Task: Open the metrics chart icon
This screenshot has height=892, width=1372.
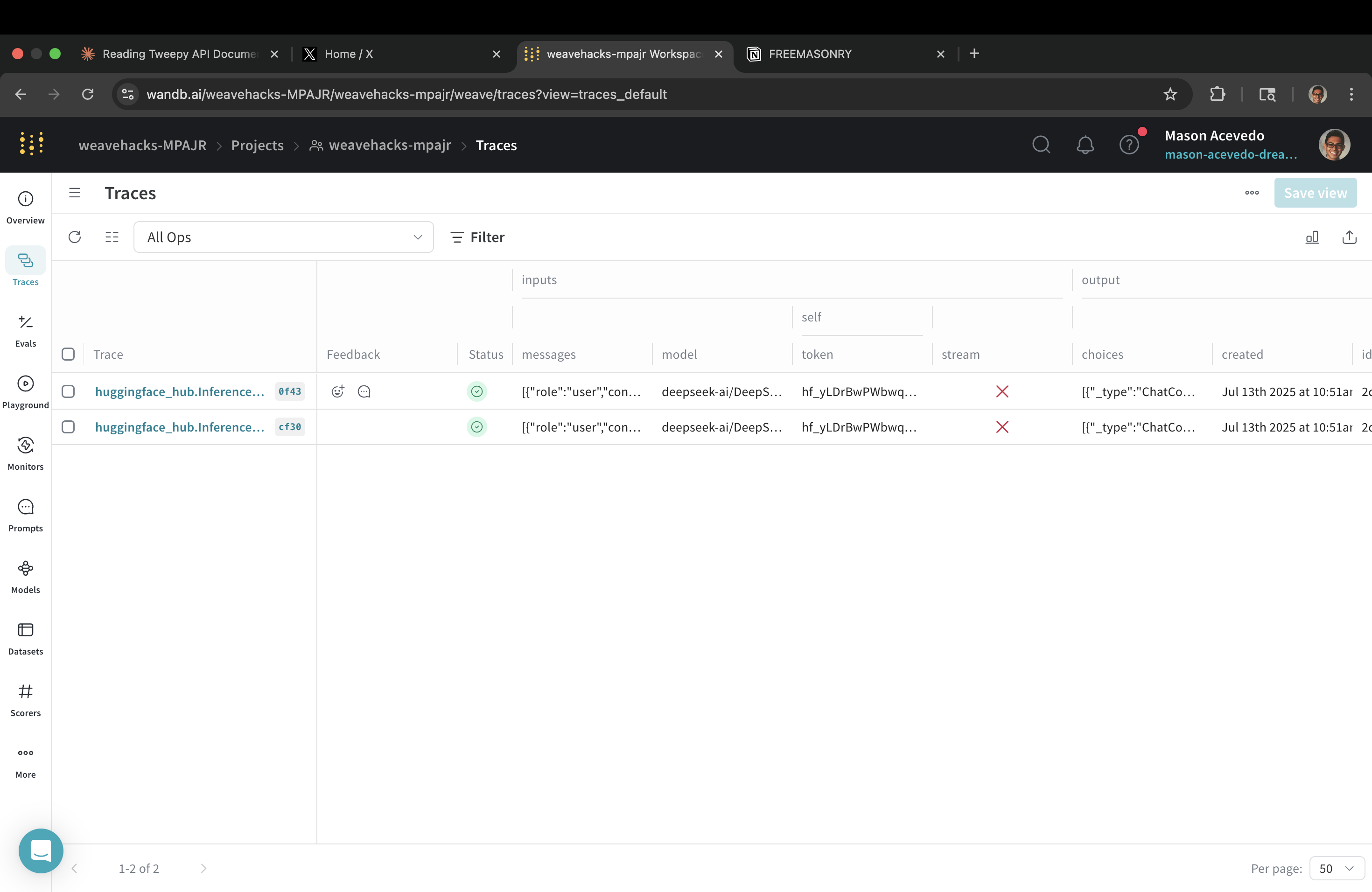Action: (1312, 237)
